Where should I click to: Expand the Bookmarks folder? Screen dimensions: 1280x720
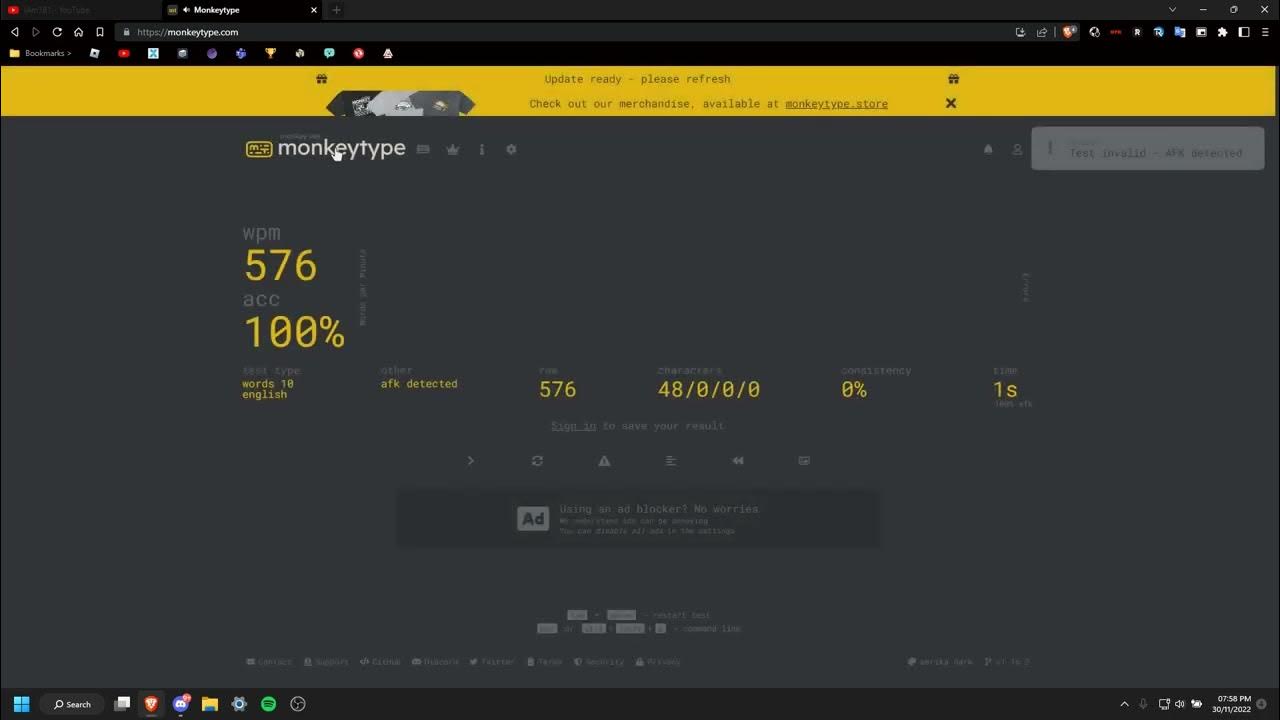40,53
